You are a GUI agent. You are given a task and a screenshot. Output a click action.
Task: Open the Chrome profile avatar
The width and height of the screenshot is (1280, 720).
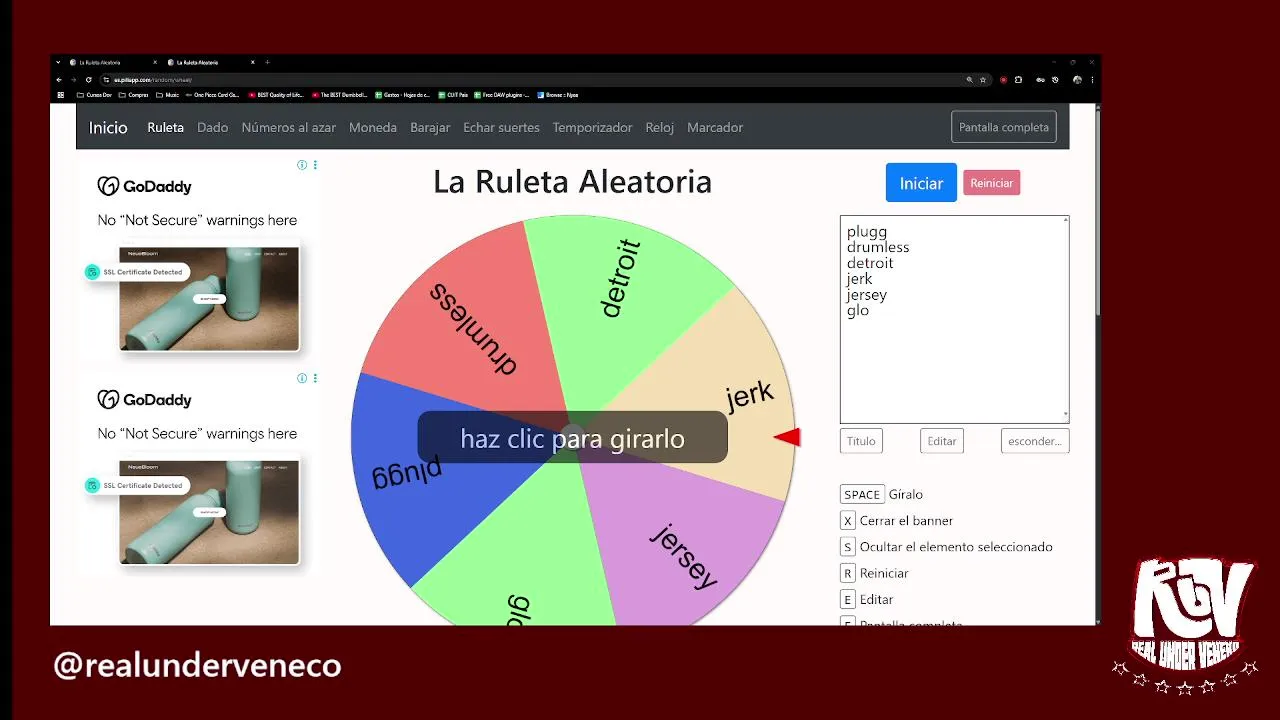pyautogui.click(x=1077, y=79)
